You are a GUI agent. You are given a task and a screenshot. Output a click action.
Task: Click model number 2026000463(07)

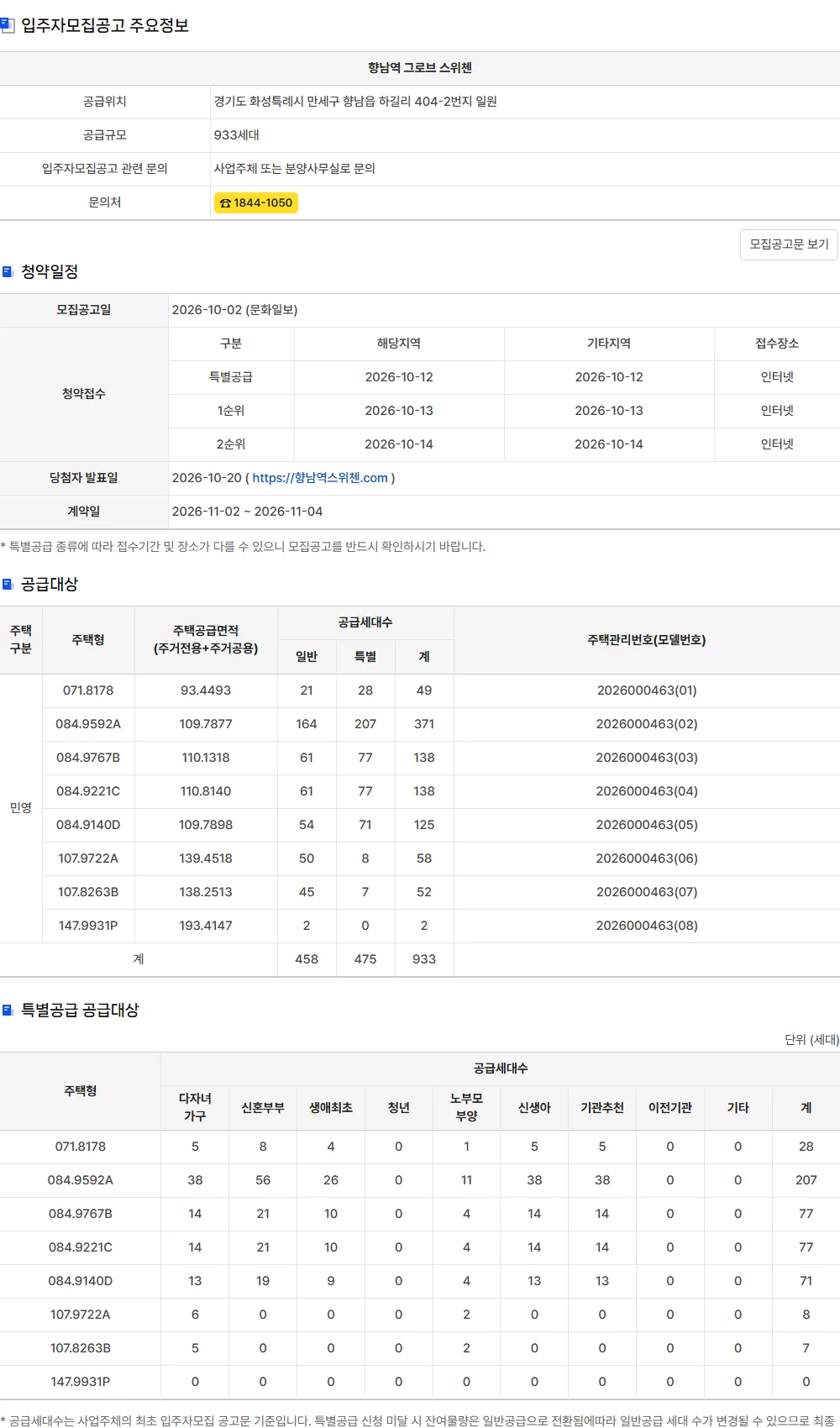pos(647,892)
